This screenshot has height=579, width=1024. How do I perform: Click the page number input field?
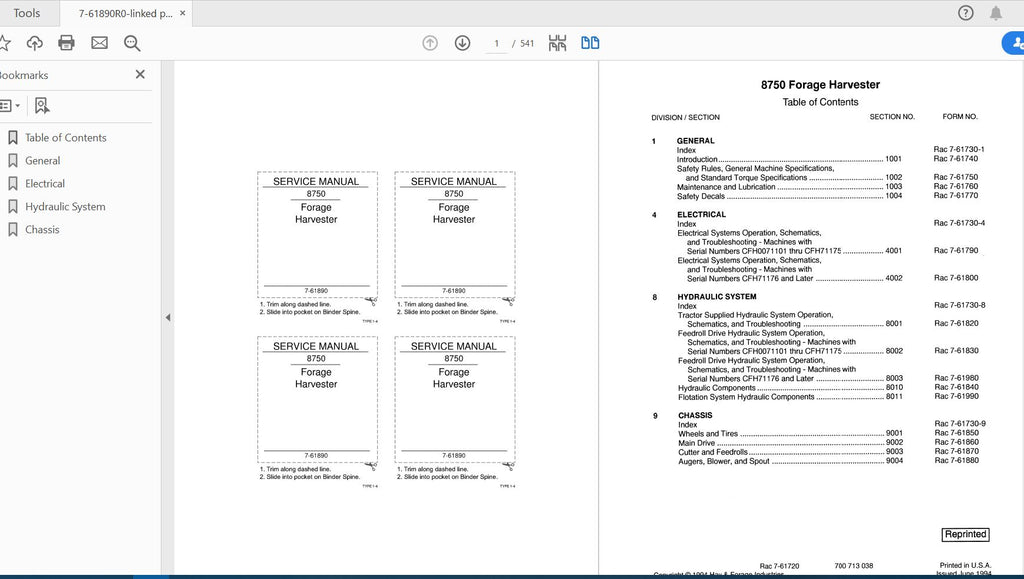click(x=496, y=44)
